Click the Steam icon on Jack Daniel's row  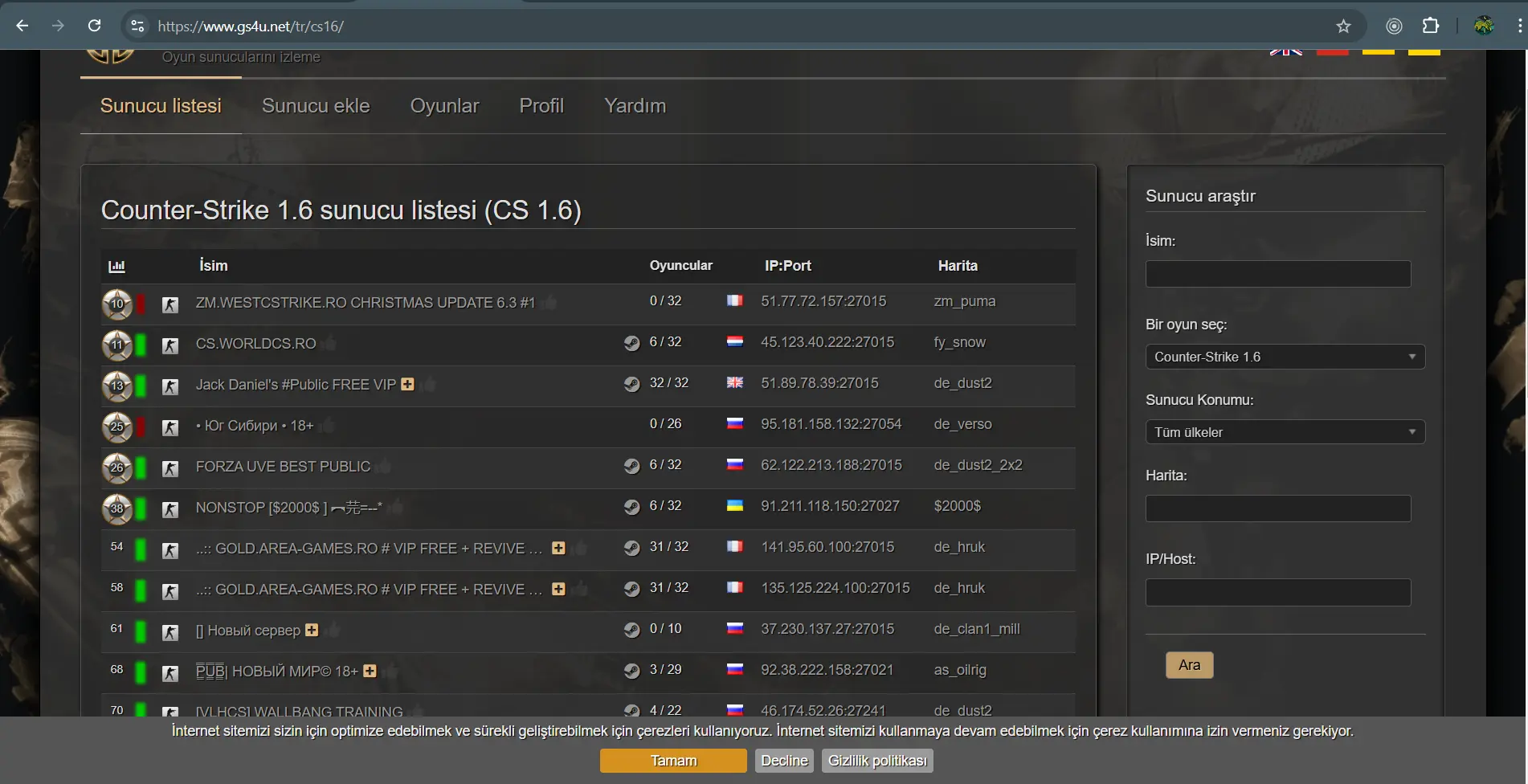pyautogui.click(x=631, y=384)
